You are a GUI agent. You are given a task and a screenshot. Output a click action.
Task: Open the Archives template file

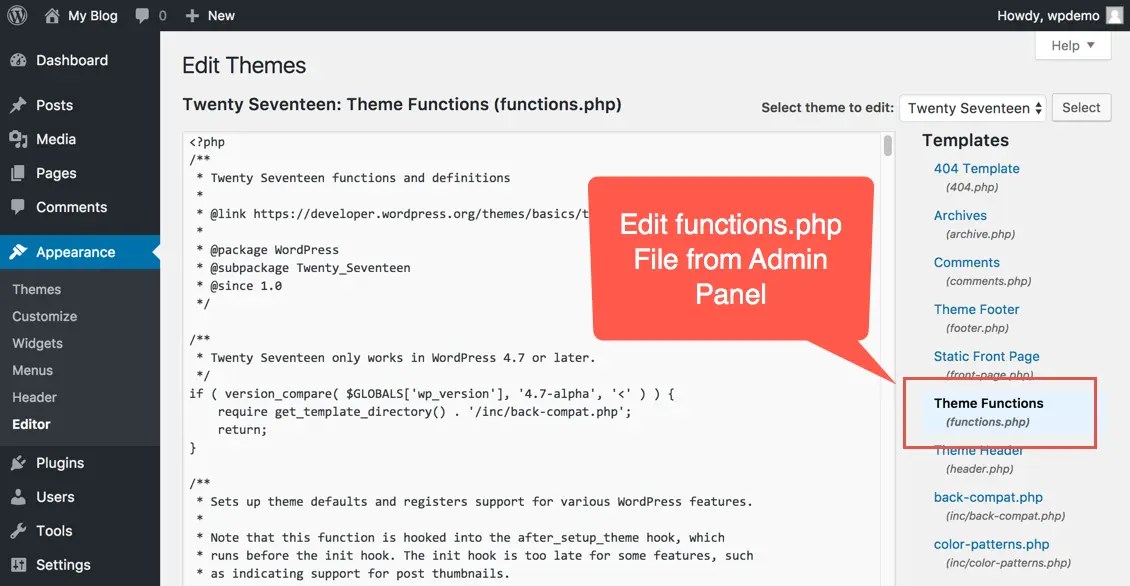point(960,216)
